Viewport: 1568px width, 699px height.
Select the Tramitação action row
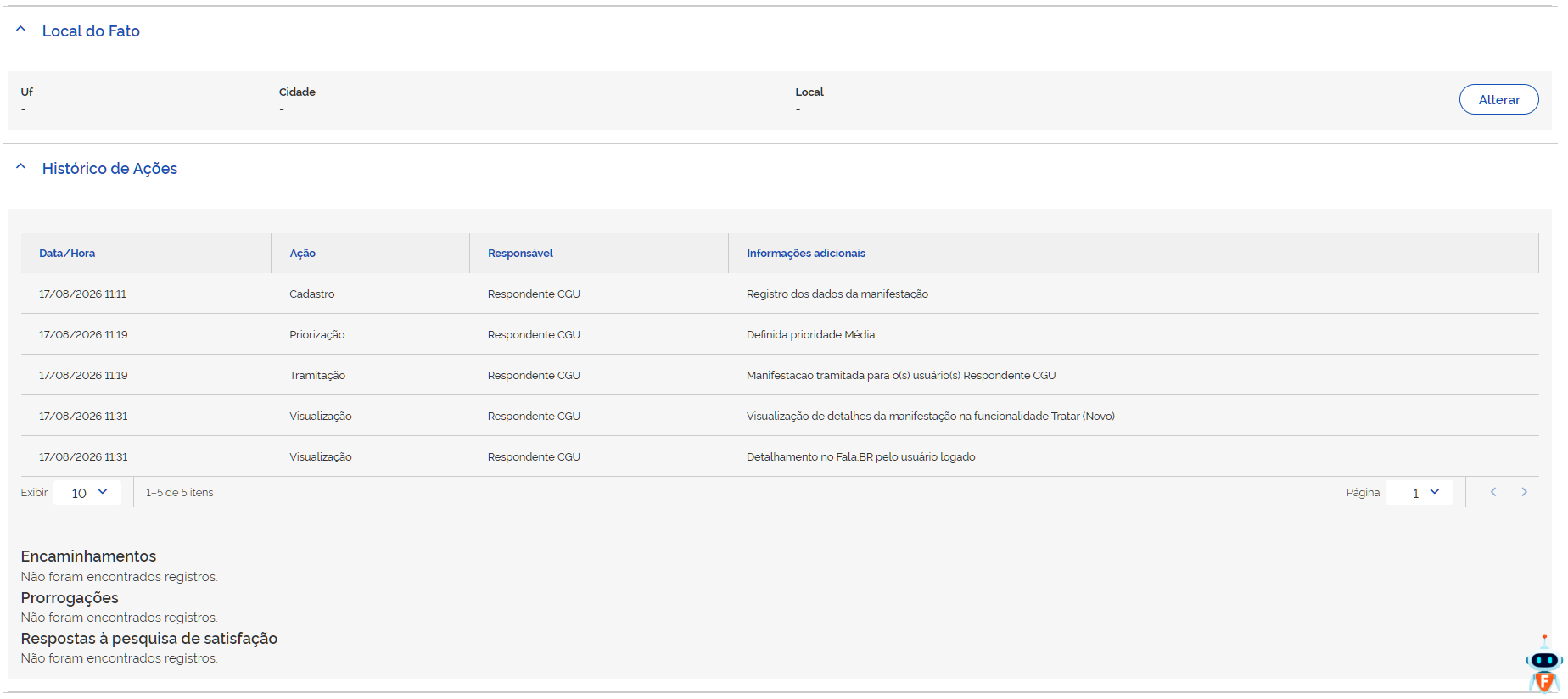(780, 375)
